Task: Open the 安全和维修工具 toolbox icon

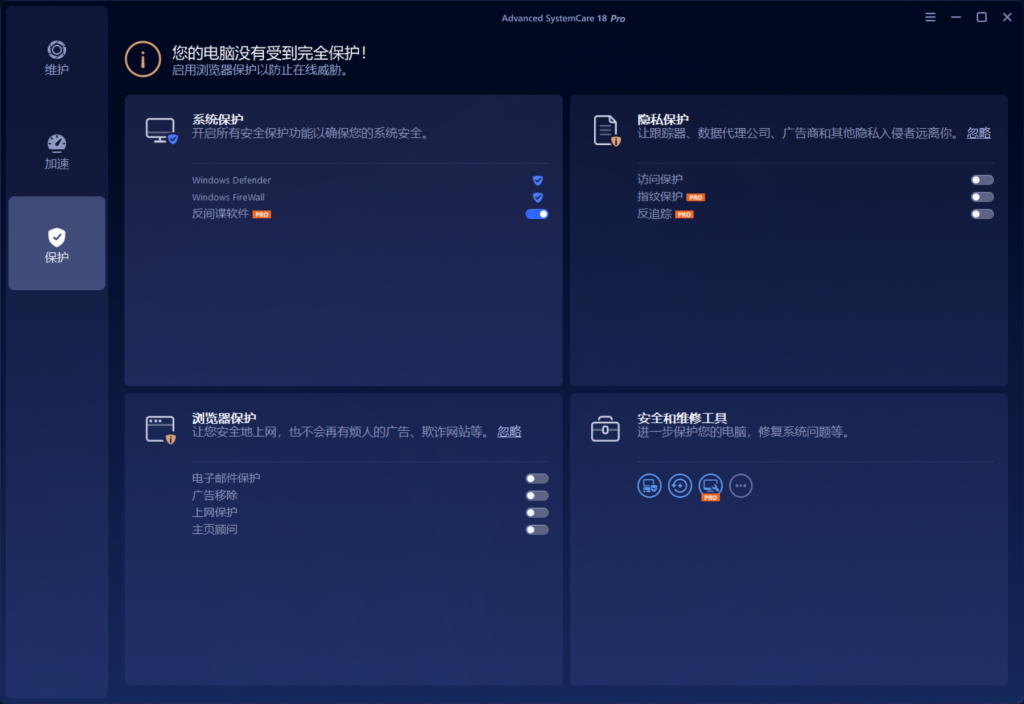Action: [605, 428]
